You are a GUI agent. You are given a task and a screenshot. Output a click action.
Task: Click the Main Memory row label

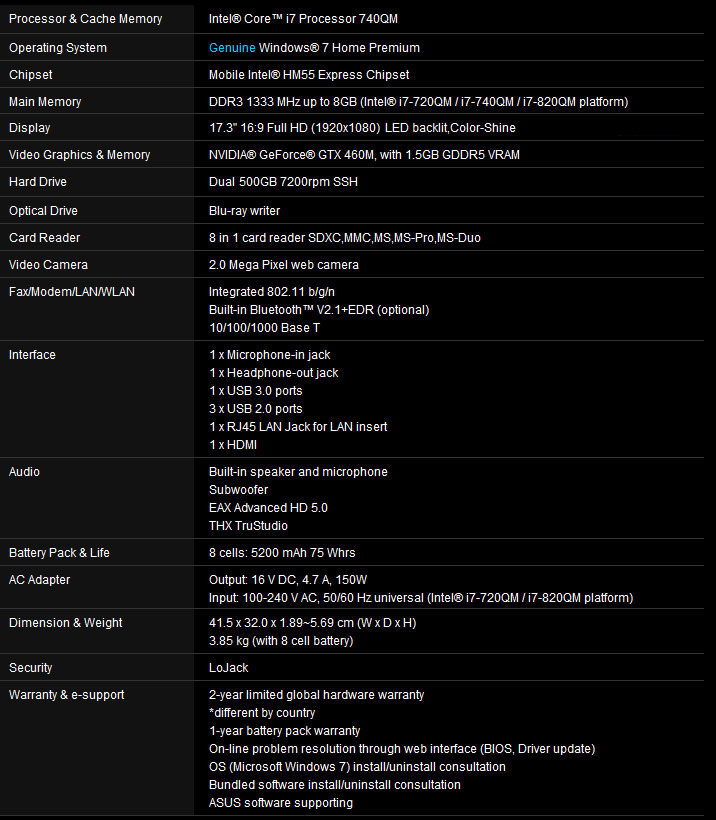(45, 102)
